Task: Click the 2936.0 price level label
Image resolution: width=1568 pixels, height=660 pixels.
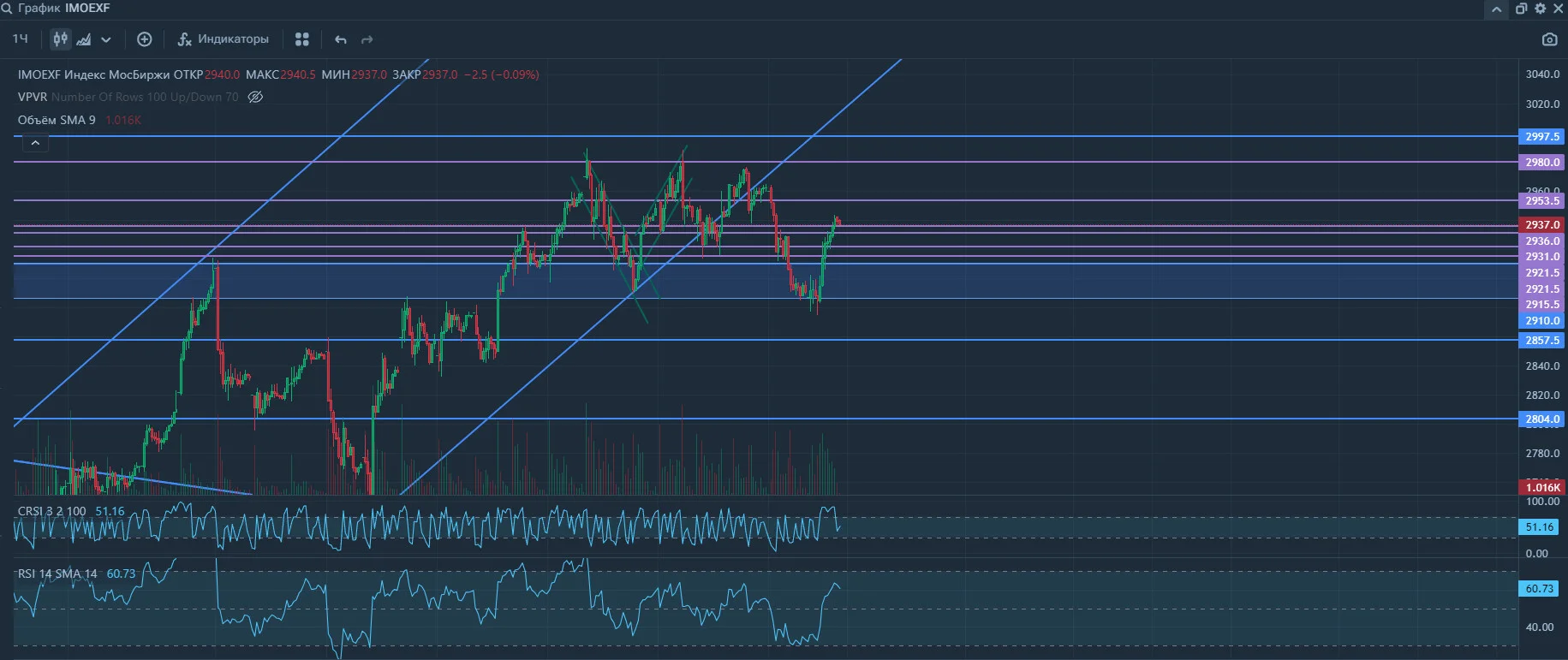Action: coord(1542,241)
